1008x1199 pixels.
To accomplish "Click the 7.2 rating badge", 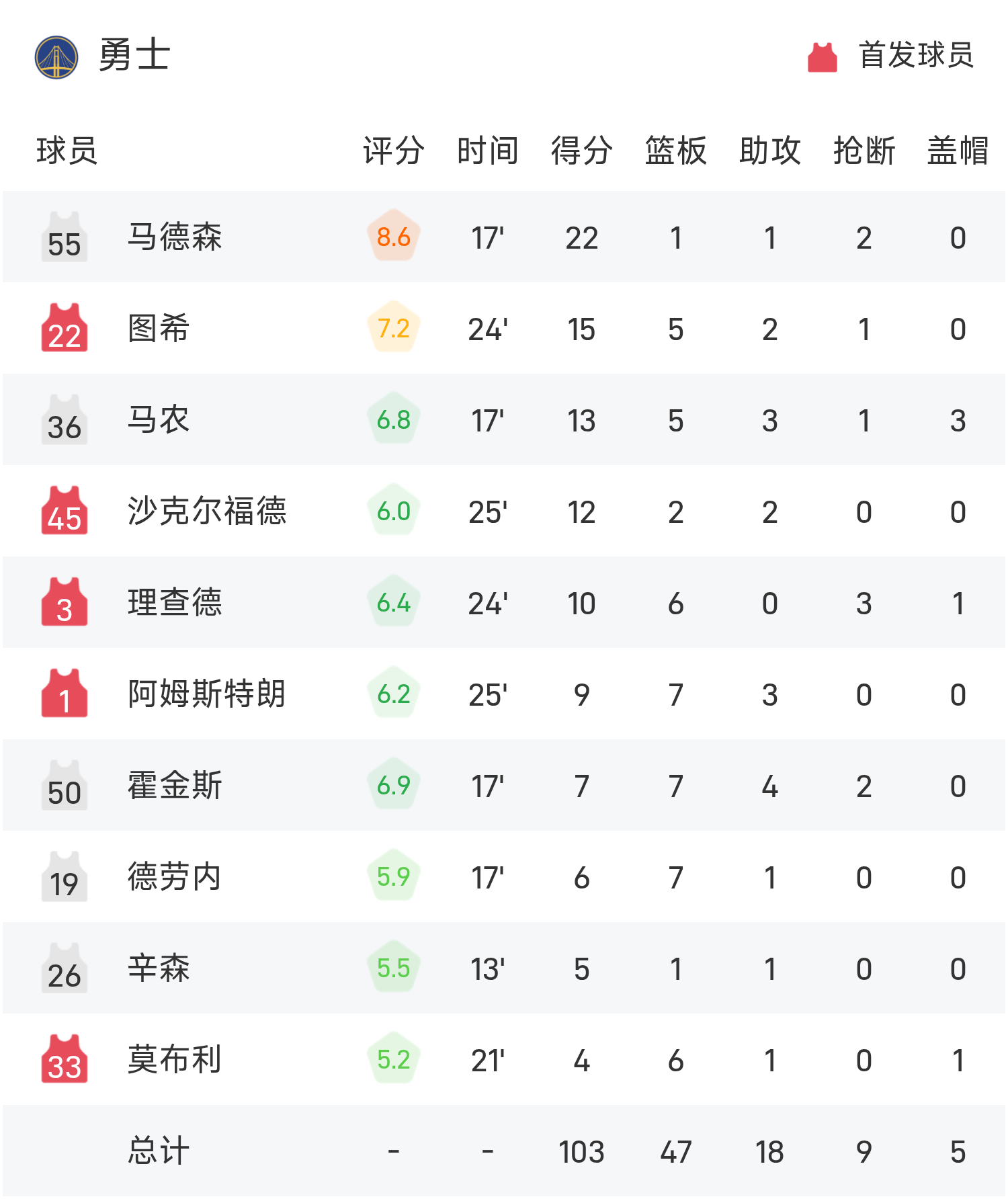I will 394,328.
